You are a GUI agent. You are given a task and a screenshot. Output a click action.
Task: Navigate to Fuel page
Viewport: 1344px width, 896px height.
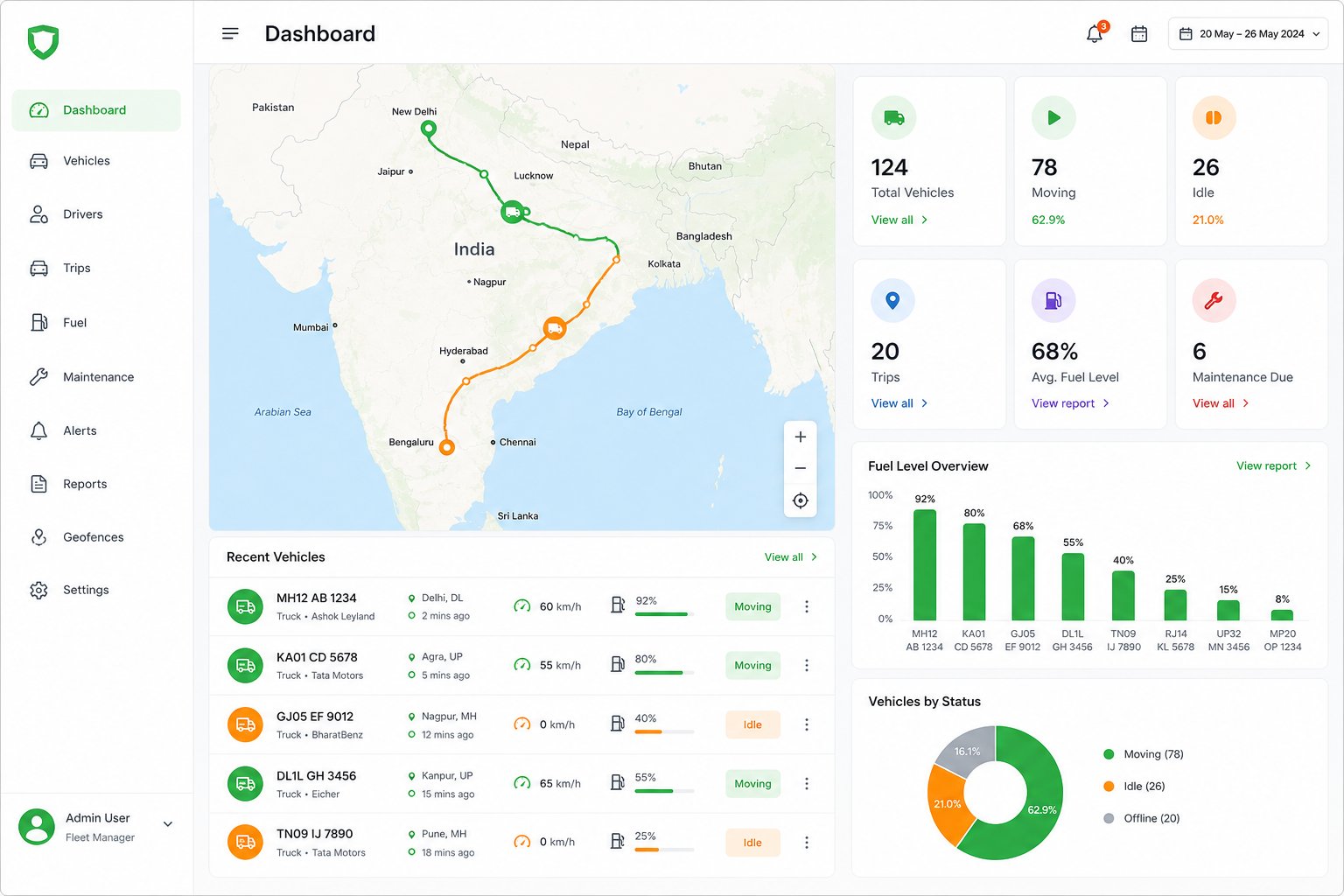pos(96,323)
